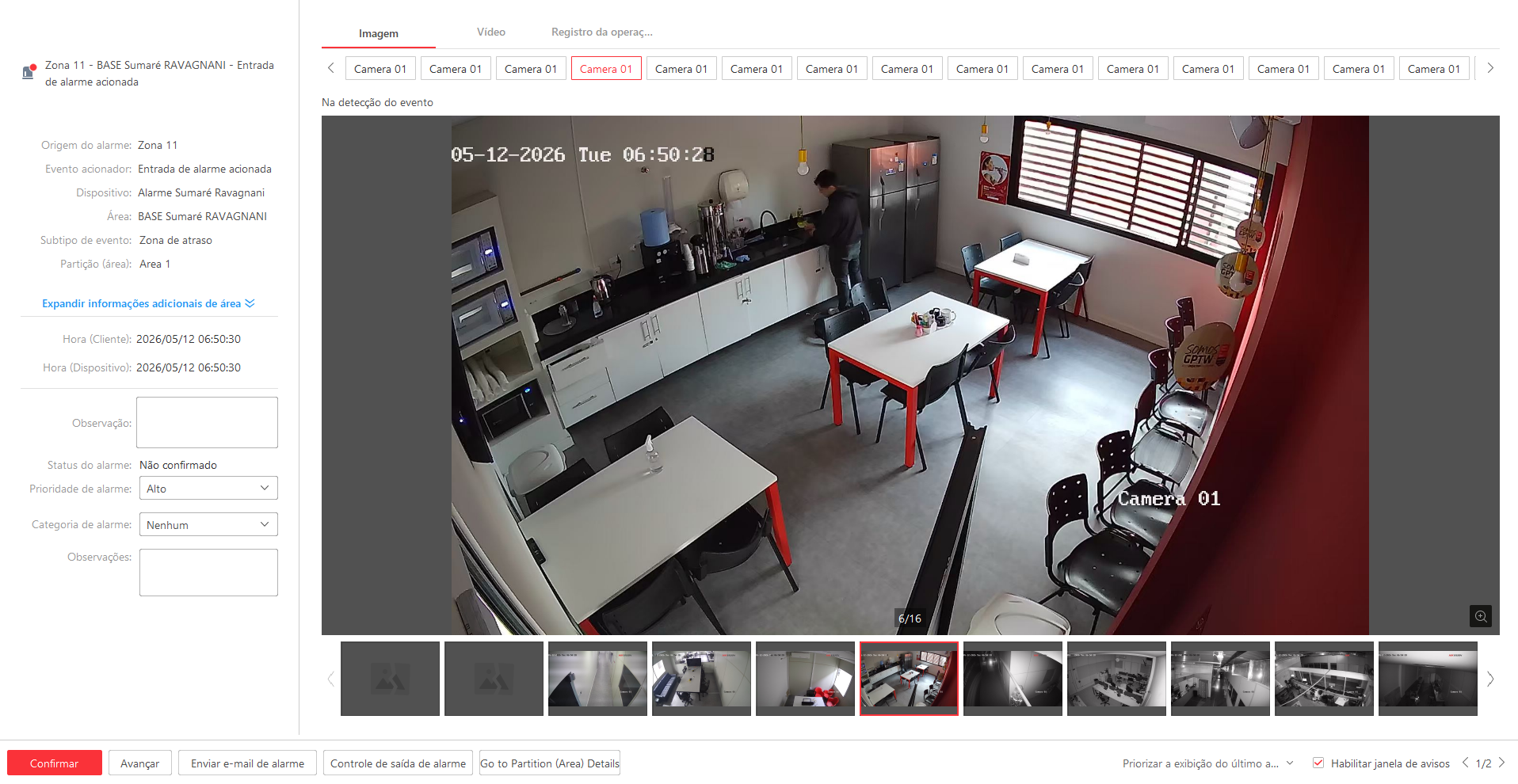Expand informações adicionais de área link
Image resolution: width=1518 pixels, height=784 pixels.
(x=148, y=303)
